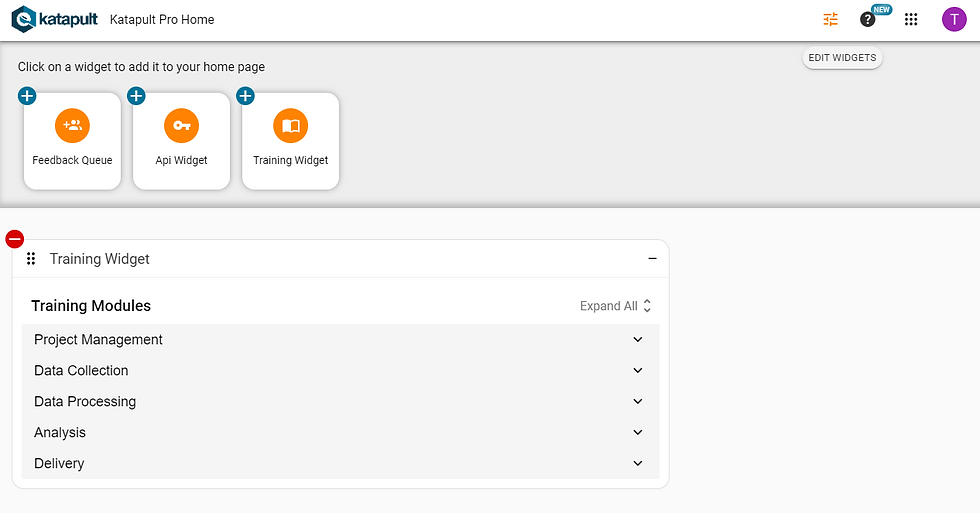Minimize the Training Widget panel

pos(652,258)
